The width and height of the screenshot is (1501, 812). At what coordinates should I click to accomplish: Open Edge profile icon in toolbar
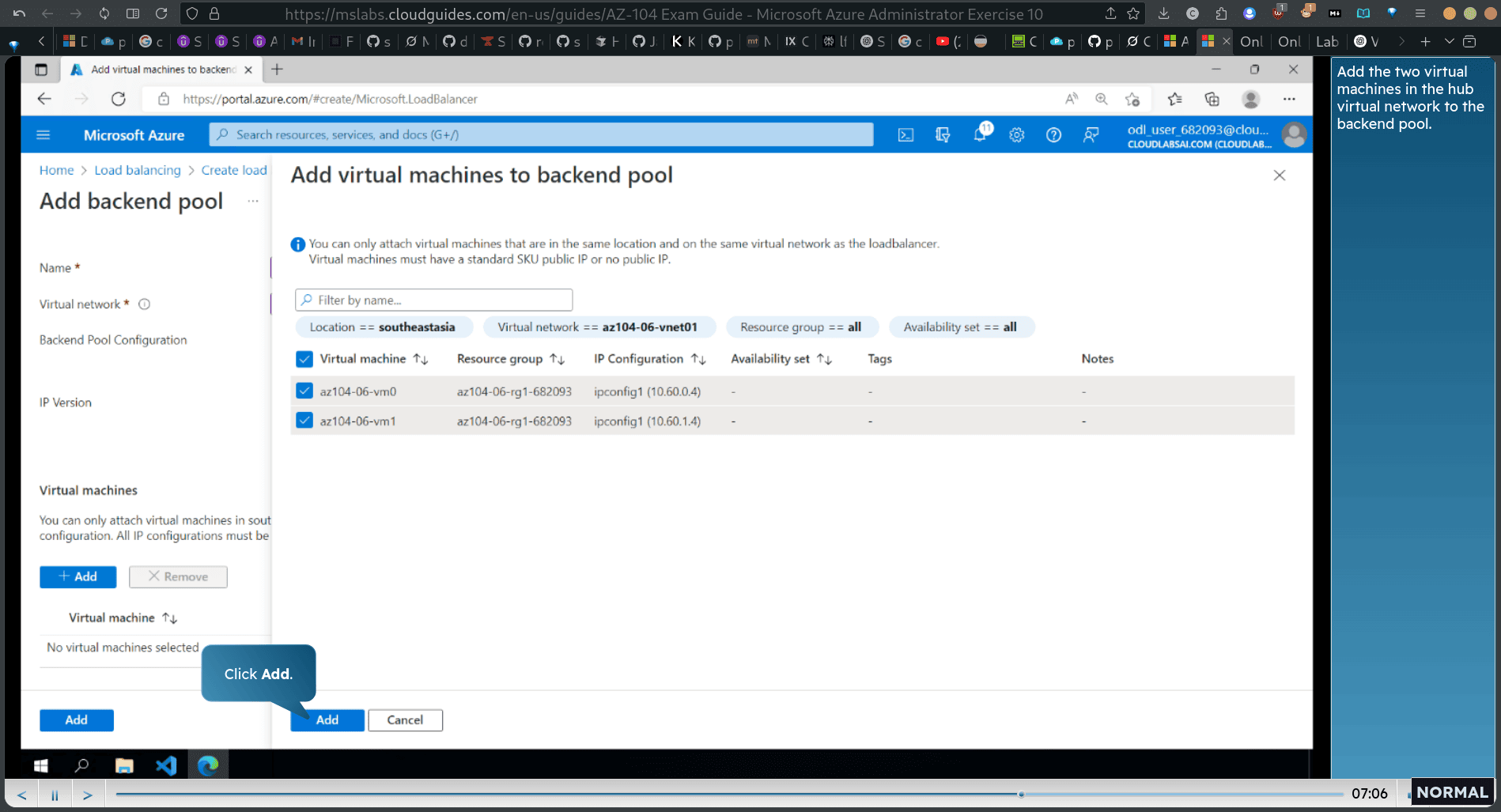(x=1251, y=99)
